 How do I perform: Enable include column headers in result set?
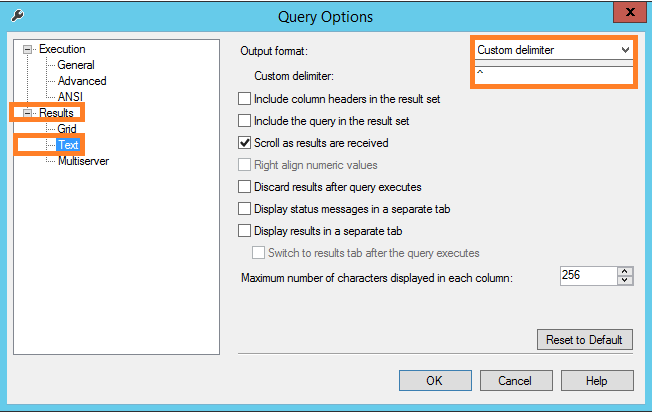click(x=245, y=99)
